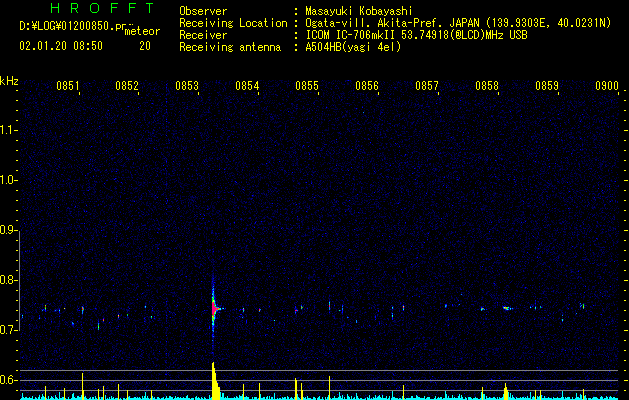Click the meteor count value 20

(x=145, y=46)
